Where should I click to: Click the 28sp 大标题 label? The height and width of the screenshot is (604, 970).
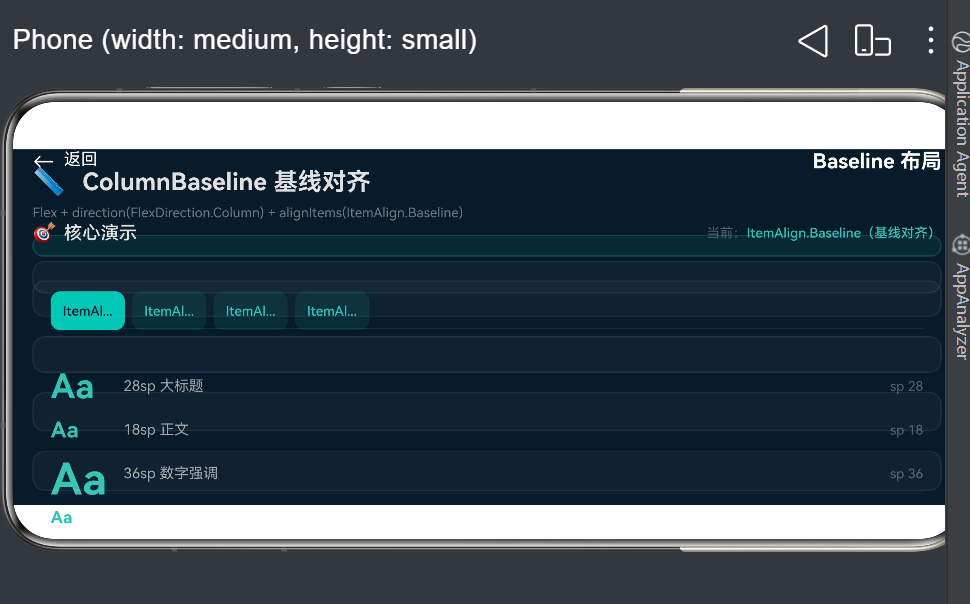click(x=163, y=386)
